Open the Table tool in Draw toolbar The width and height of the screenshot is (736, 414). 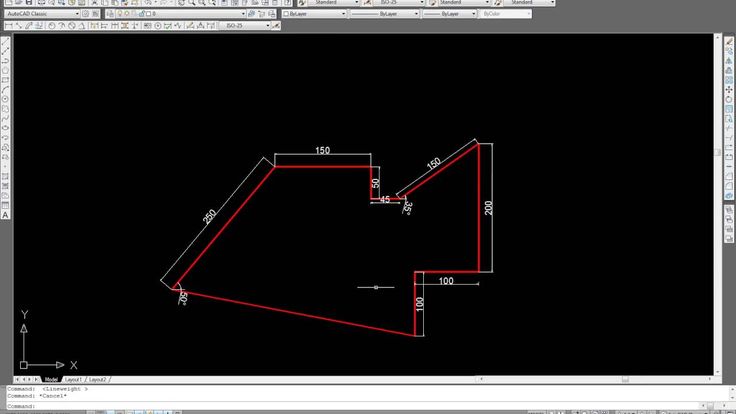point(5,206)
